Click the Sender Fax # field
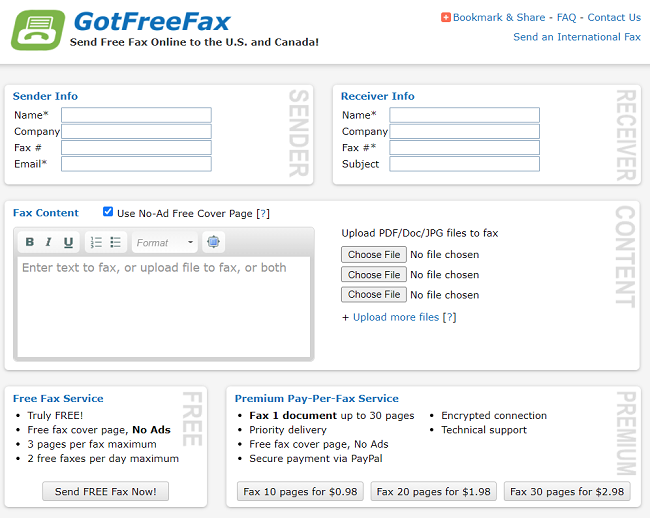 point(136,148)
